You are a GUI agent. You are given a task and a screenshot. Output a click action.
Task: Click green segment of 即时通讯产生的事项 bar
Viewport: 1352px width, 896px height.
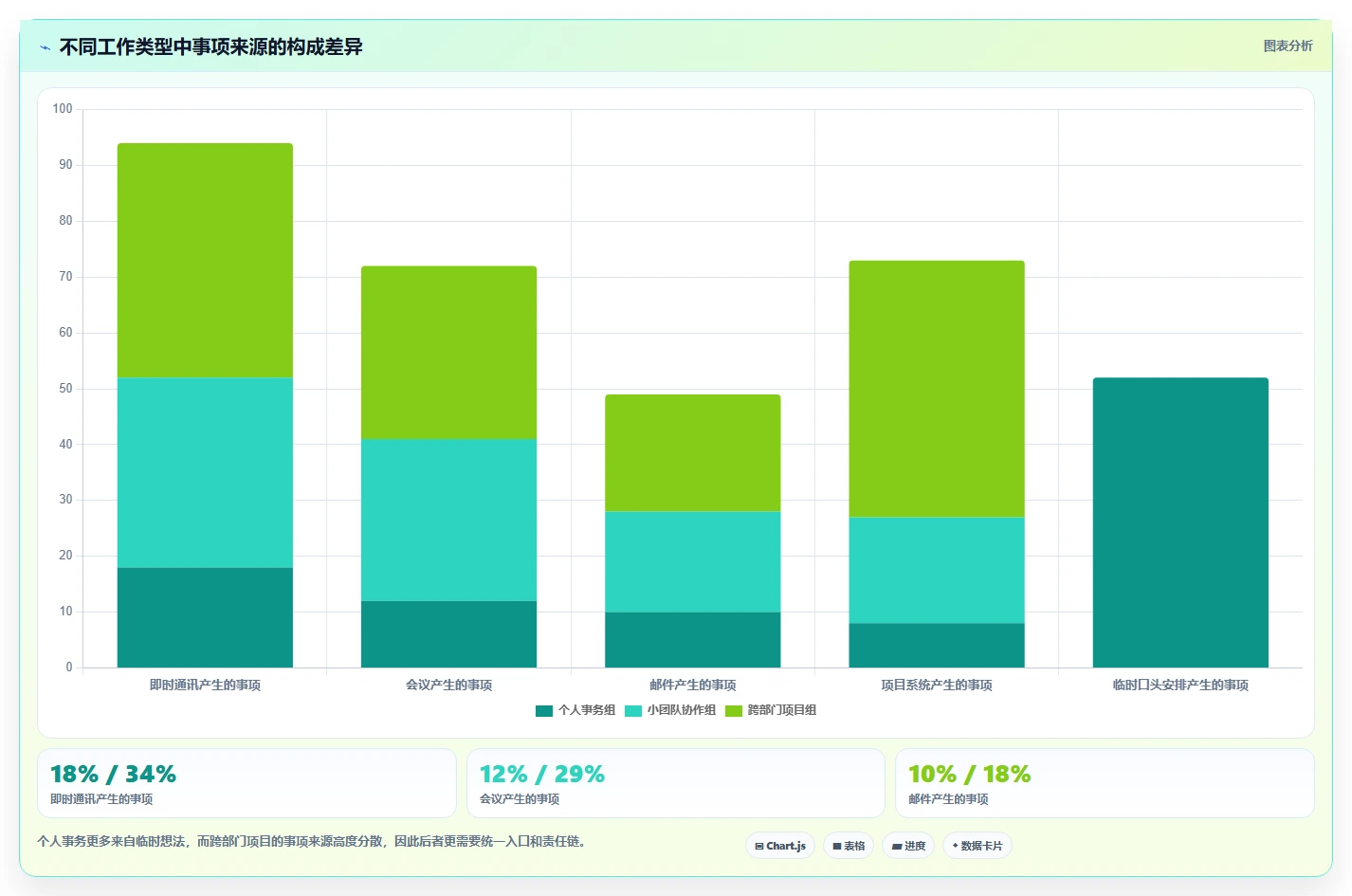coord(205,261)
